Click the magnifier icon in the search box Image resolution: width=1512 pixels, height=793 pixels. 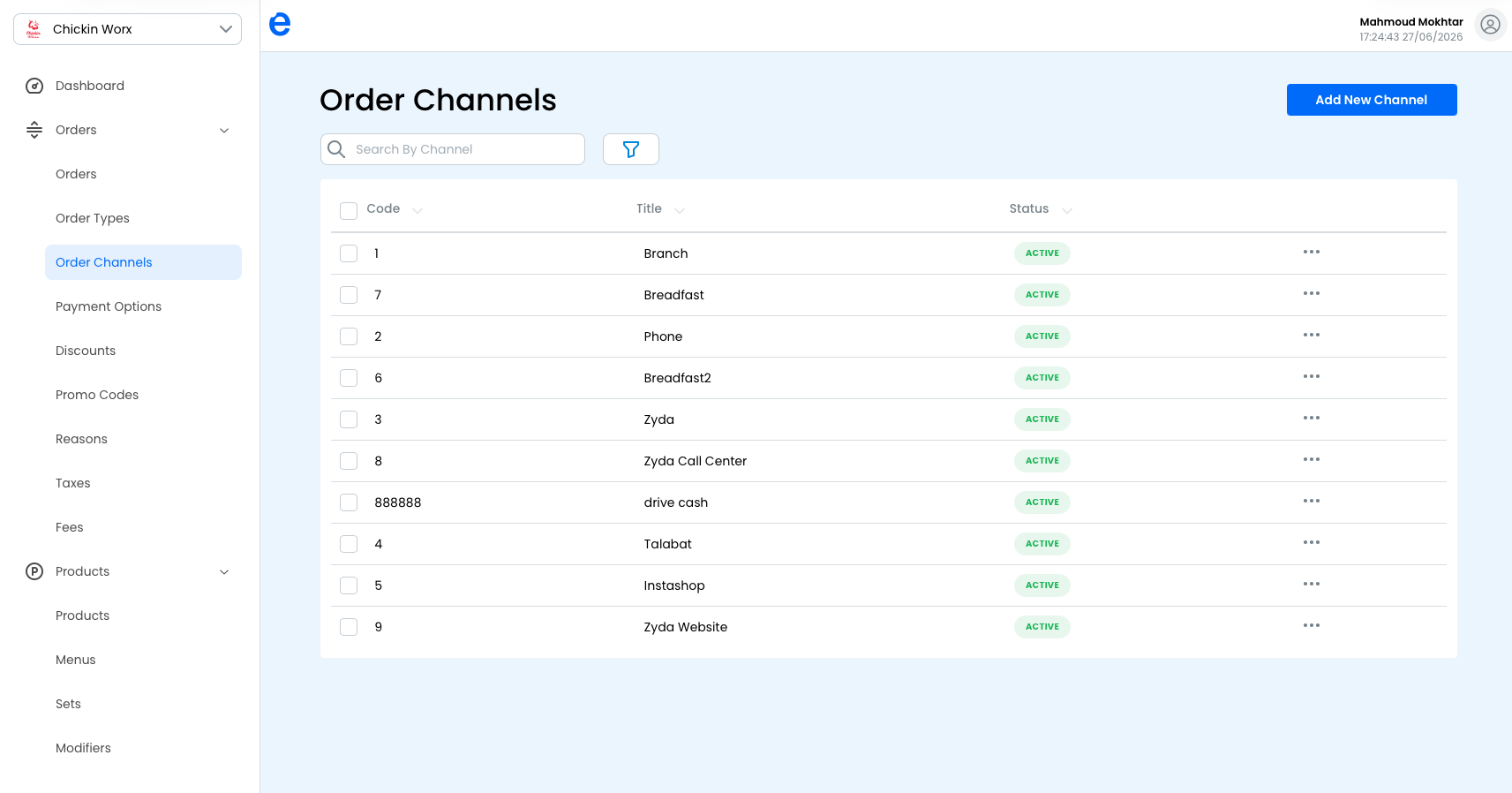(x=336, y=149)
